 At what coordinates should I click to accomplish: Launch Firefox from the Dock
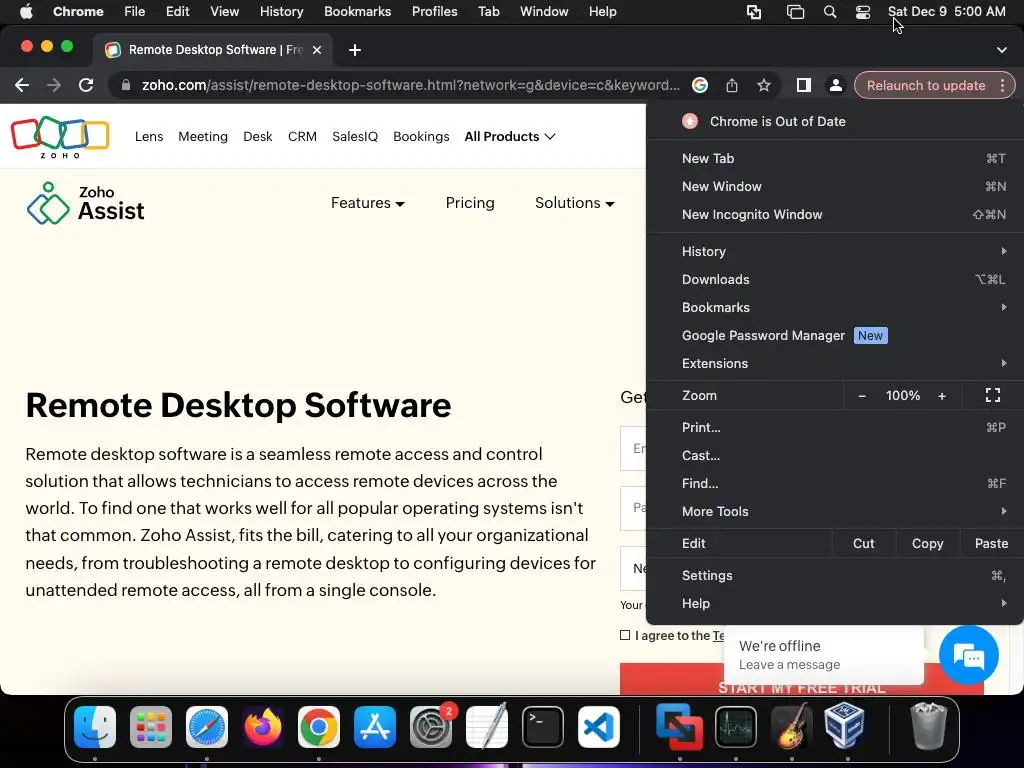tap(263, 727)
